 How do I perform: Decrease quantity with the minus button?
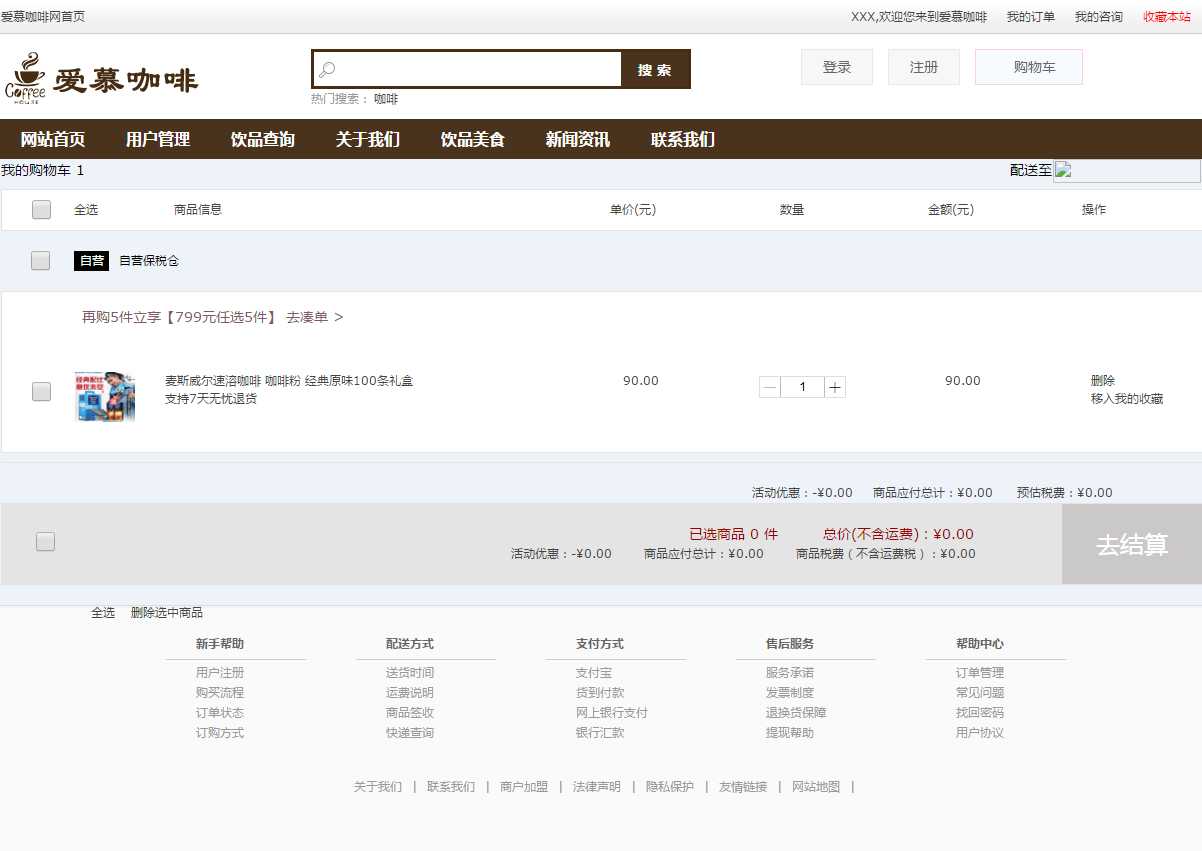(x=769, y=387)
